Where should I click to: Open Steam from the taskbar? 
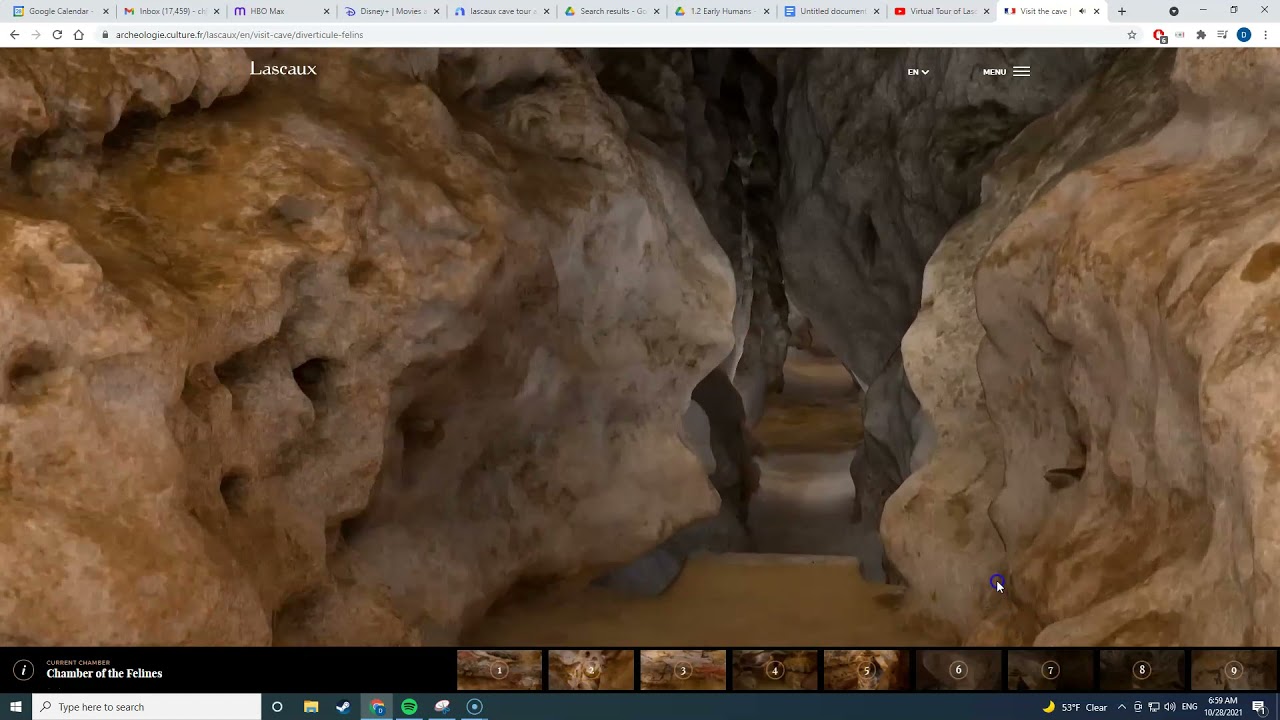343,707
